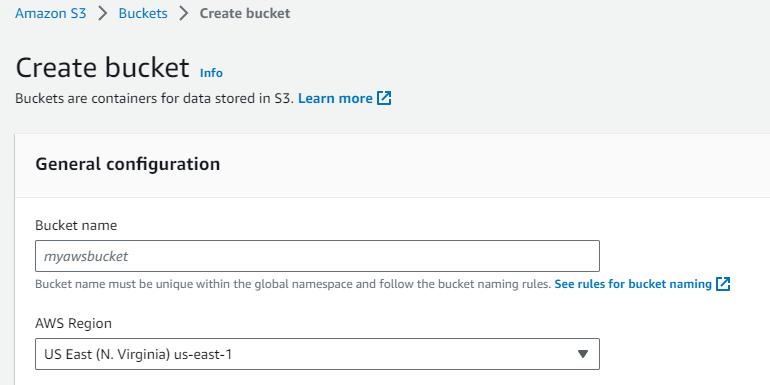Click the AWS Region dropdown arrow
The height and width of the screenshot is (385, 770).
(x=582, y=354)
